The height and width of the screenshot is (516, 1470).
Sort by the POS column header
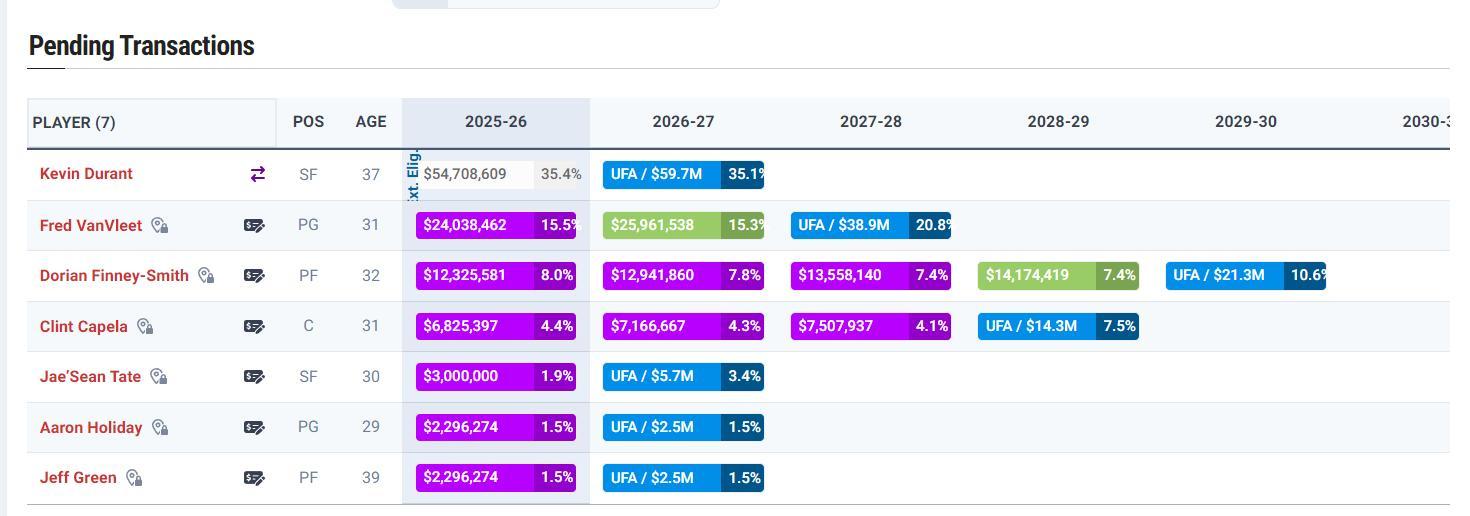(x=308, y=122)
